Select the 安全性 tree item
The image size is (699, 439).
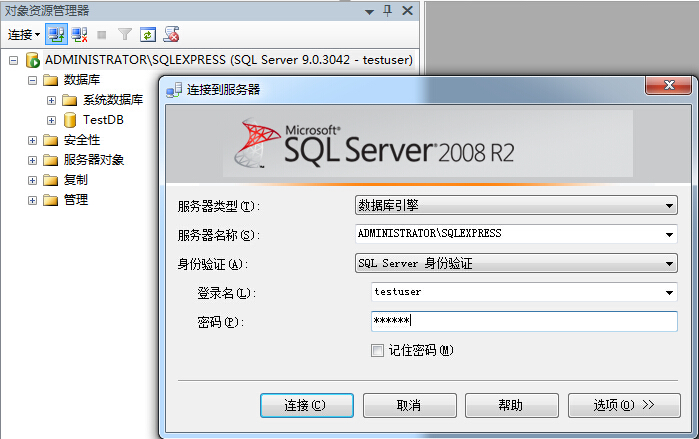(x=82, y=140)
